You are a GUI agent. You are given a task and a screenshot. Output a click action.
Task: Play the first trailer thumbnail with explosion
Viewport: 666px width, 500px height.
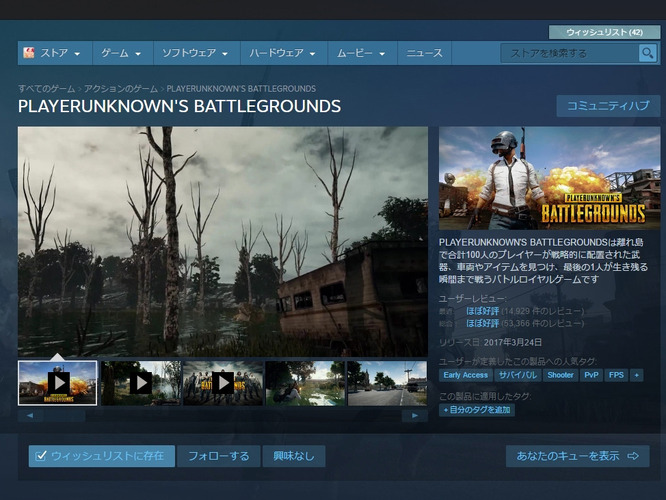(x=58, y=383)
